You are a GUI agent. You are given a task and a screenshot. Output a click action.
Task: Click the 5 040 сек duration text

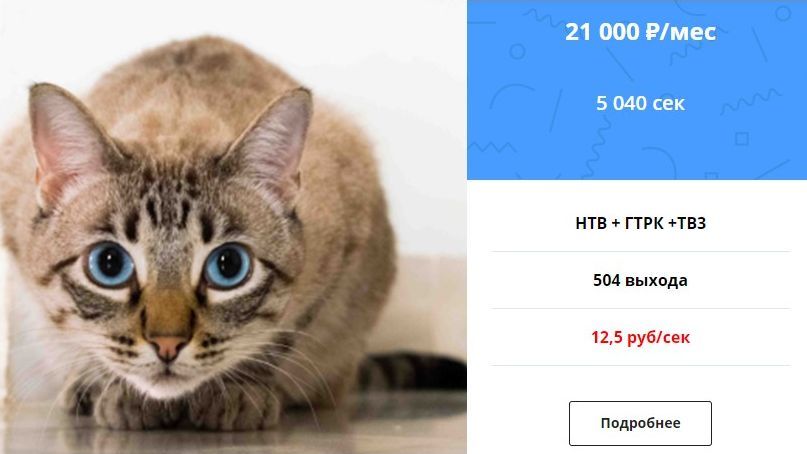pyautogui.click(x=640, y=103)
